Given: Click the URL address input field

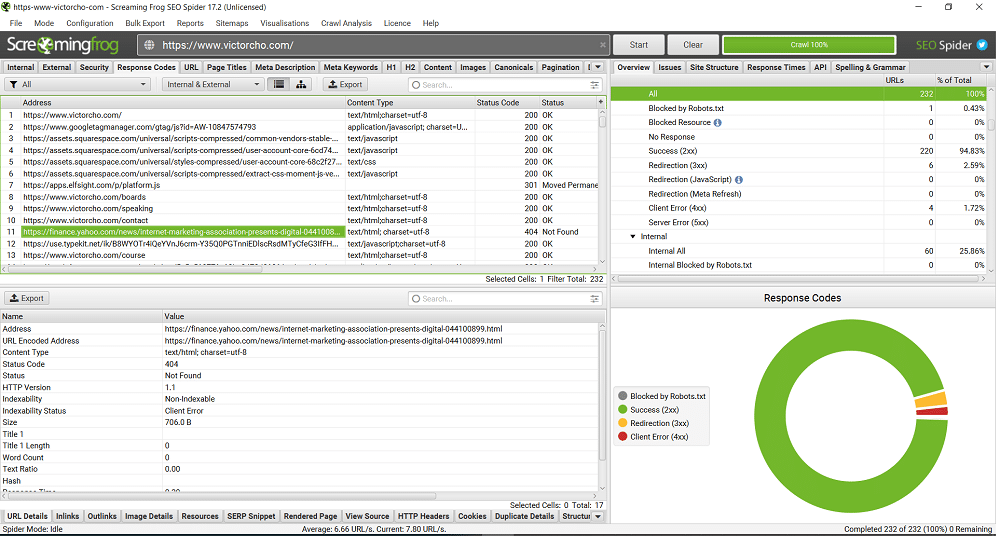Looking at the screenshot, I should click(x=373, y=45).
